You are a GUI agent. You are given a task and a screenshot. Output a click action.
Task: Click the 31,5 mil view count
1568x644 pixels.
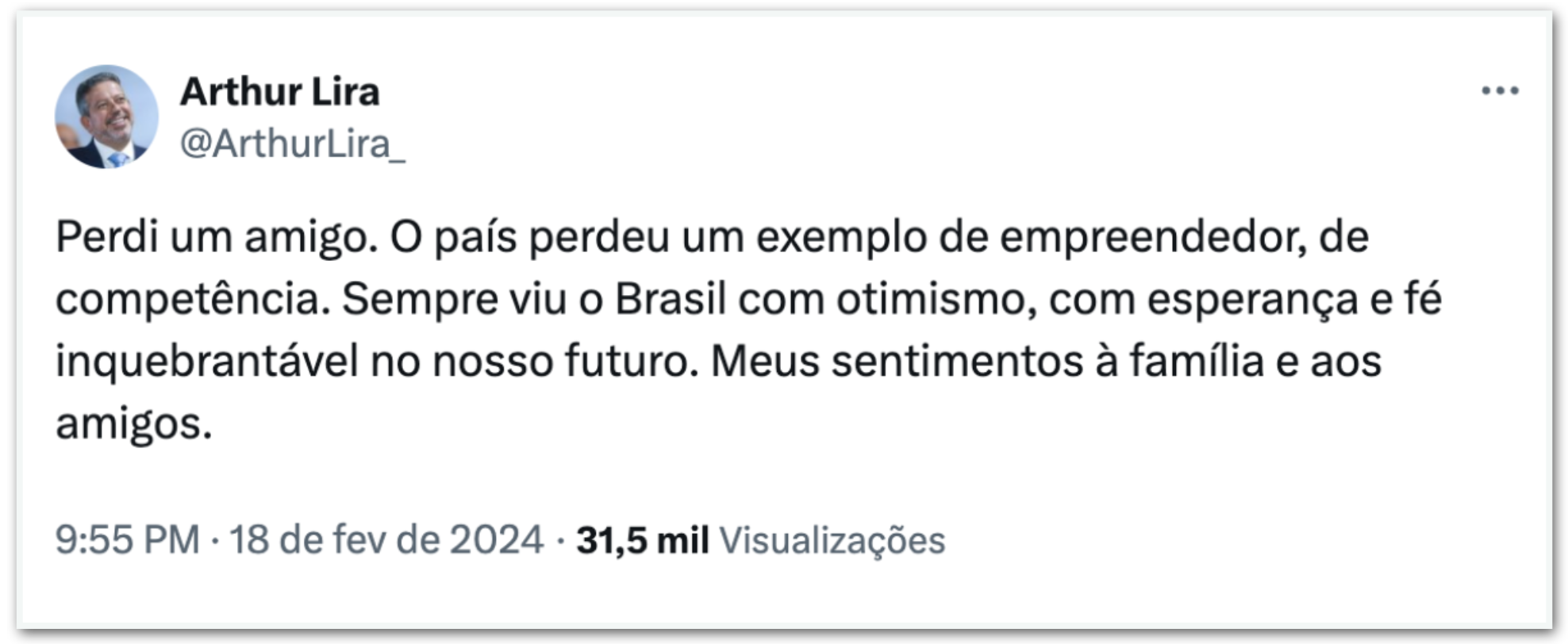tap(643, 541)
